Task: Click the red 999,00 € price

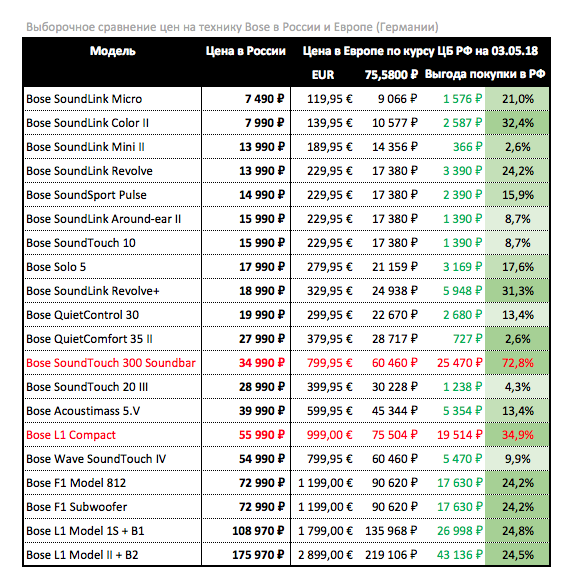Action: (x=330, y=435)
